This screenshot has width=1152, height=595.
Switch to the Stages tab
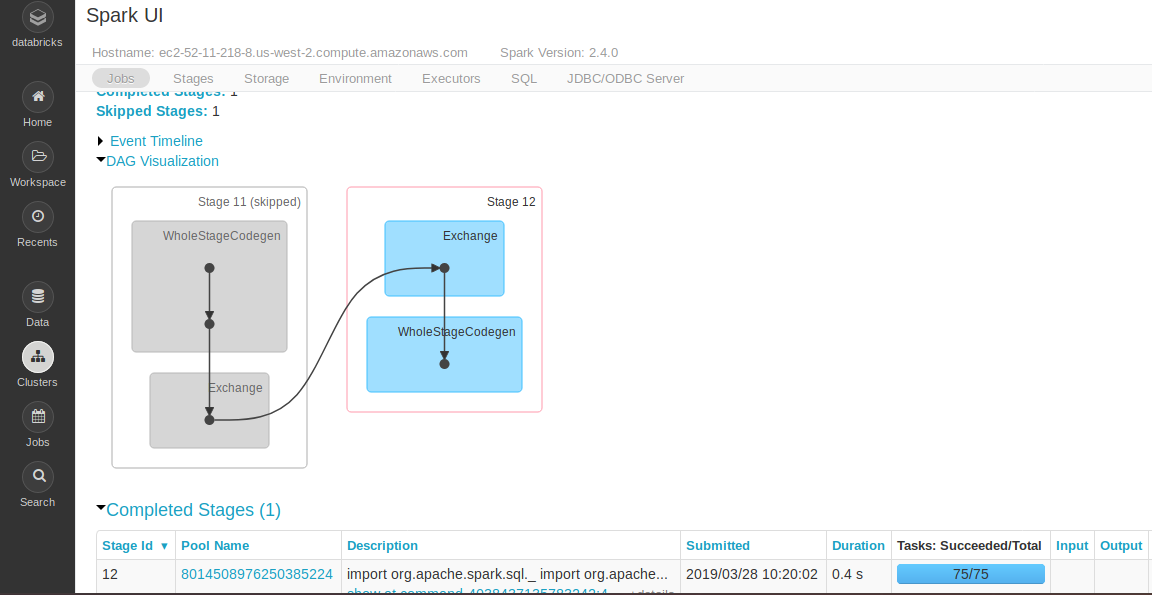click(x=193, y=78)
